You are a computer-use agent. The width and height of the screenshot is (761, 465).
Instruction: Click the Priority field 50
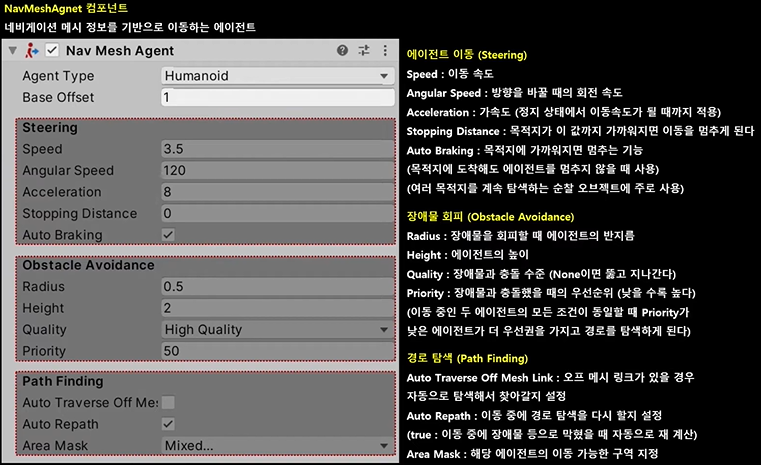[277, 351]
